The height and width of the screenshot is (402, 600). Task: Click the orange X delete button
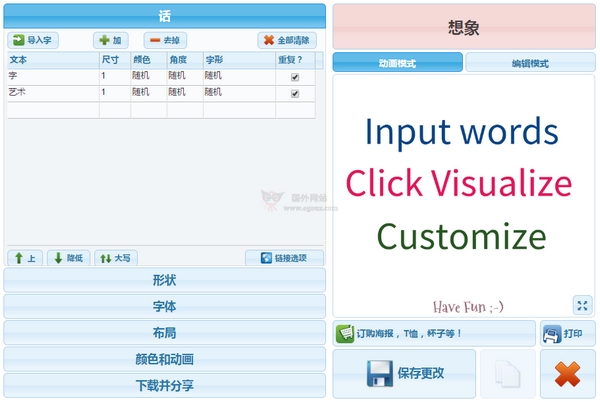(567, 374)
